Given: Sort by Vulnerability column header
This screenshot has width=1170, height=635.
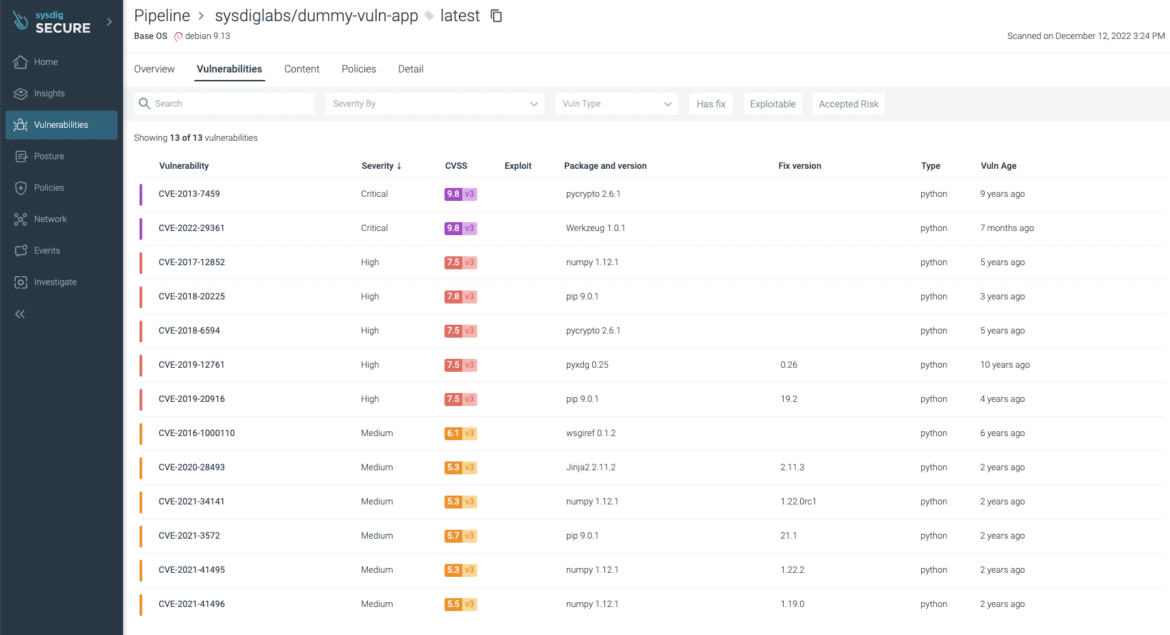Looking at the screenshot, I should pos(184,166).
